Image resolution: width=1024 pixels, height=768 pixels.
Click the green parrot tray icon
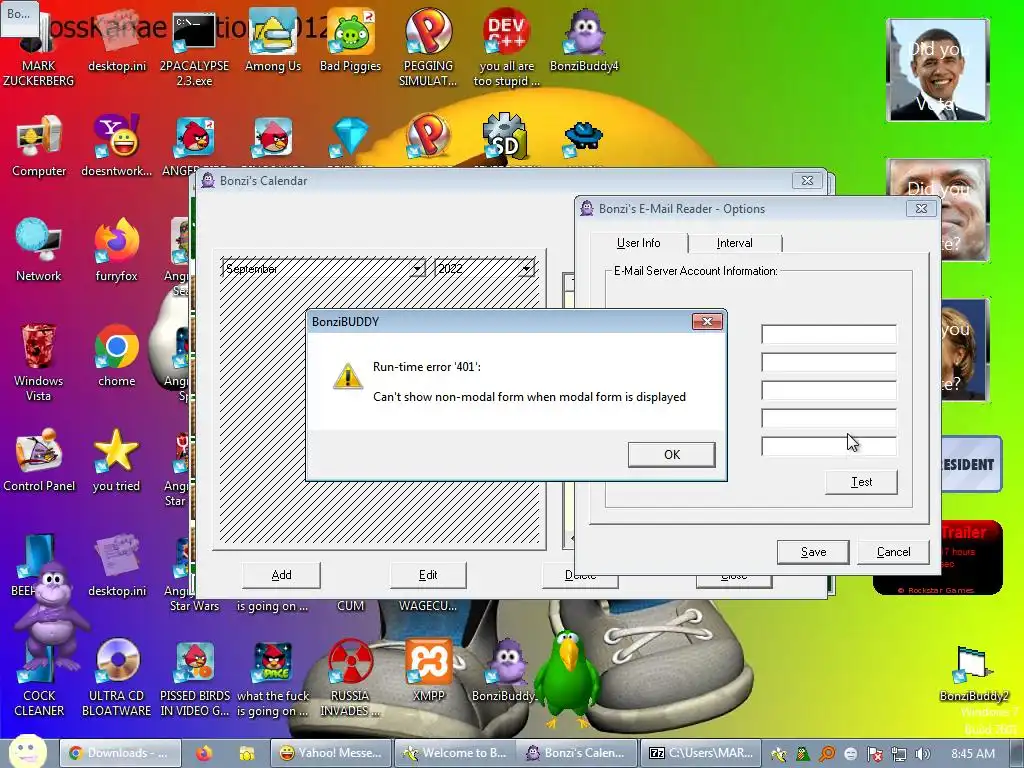(x=803, y=754)
